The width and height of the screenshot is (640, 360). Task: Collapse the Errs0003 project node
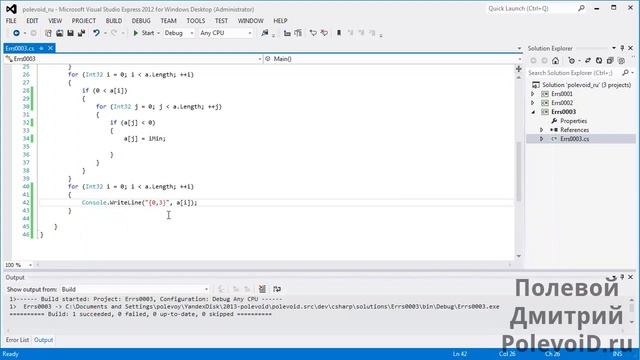pos(533,112)
